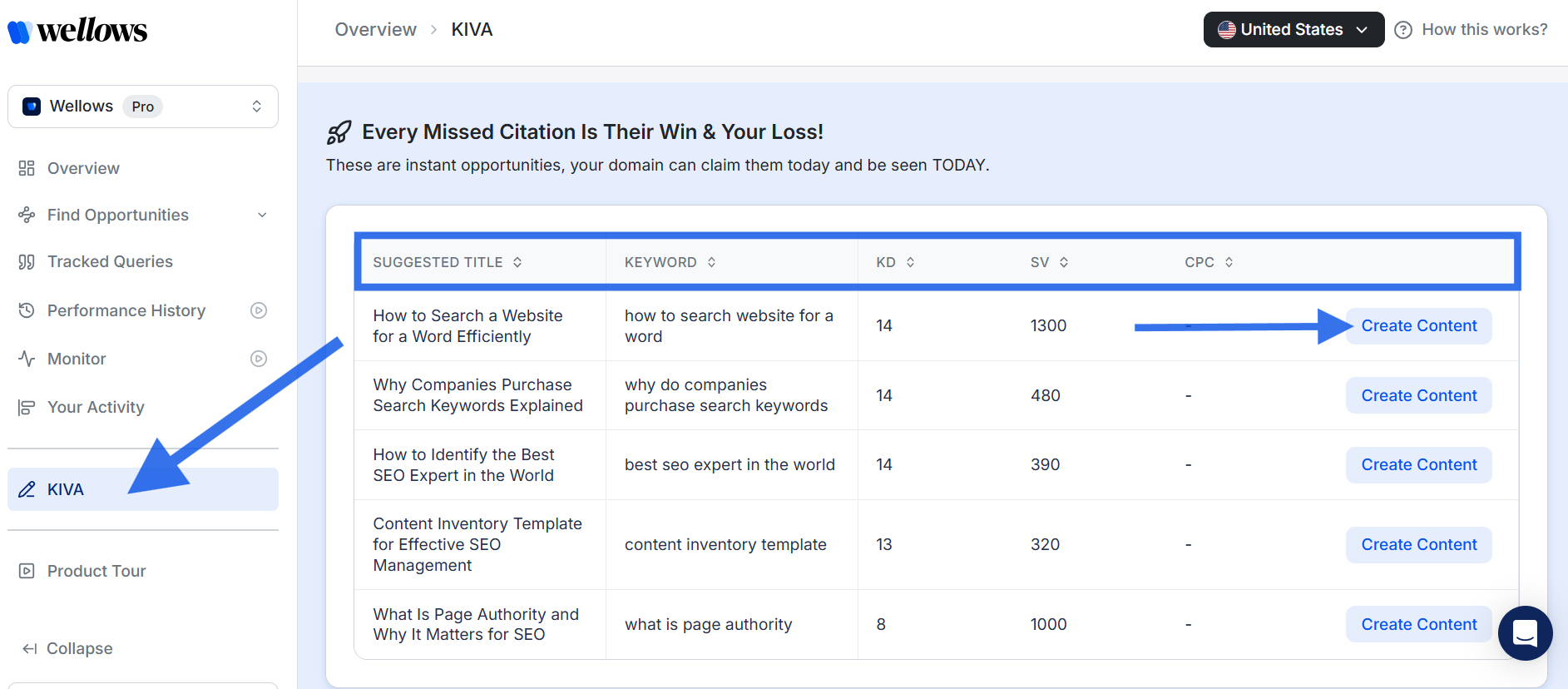This screenshot has width=1568, height=689.
Task: Open the KIVA sidebar item
Action: [66, 489]
